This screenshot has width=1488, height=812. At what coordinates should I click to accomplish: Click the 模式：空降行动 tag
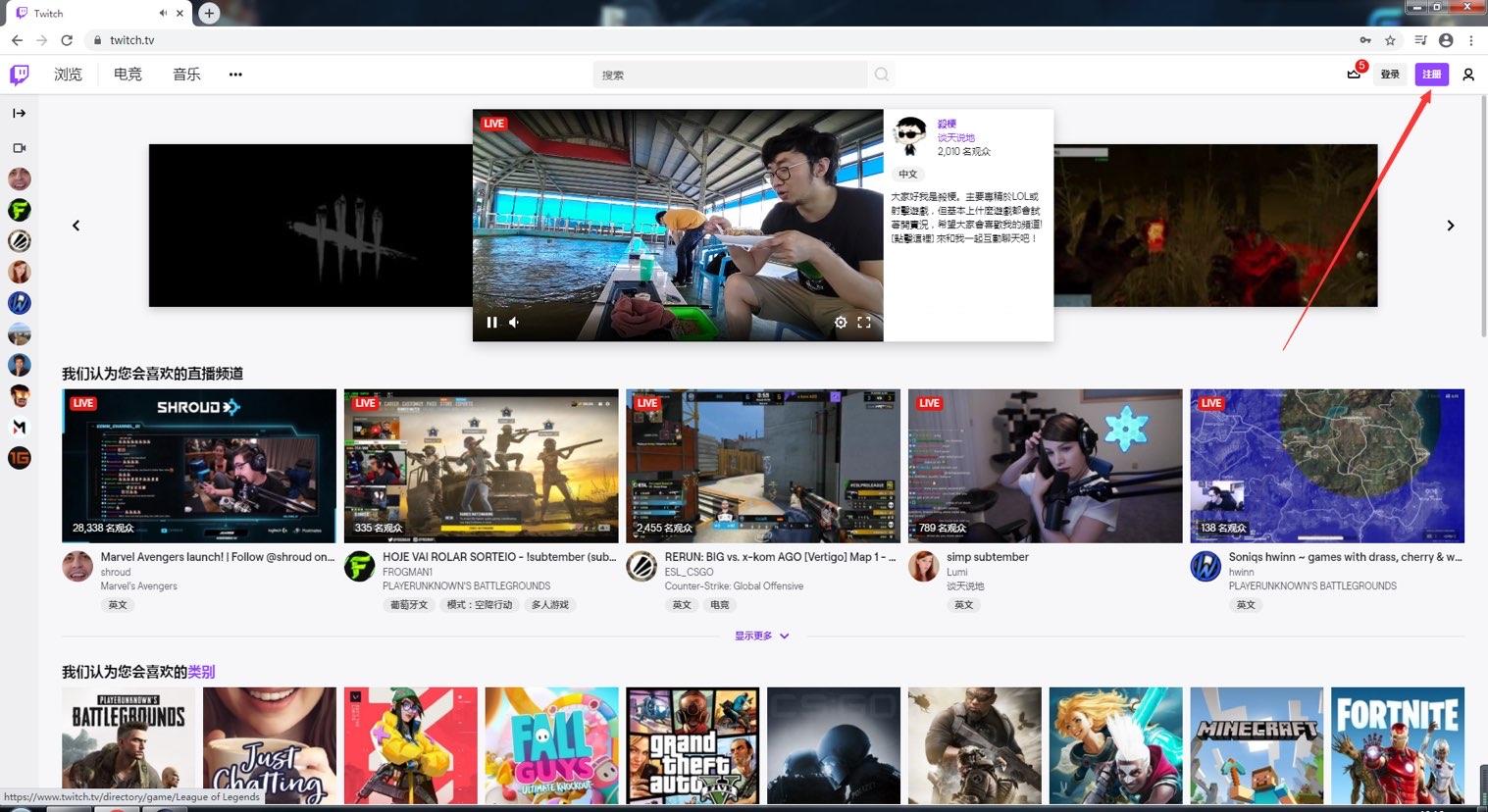[x=479, y=605]
